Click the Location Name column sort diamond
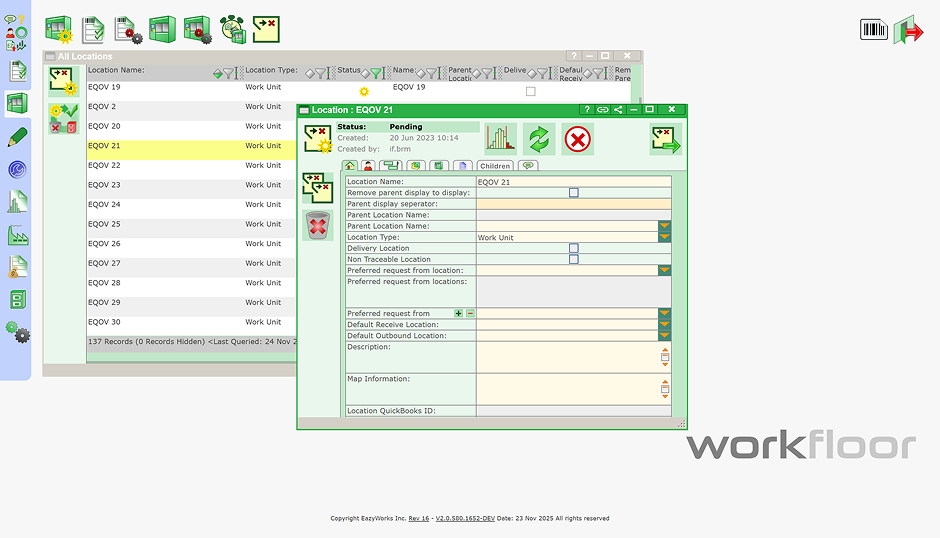 click(218, 74)
